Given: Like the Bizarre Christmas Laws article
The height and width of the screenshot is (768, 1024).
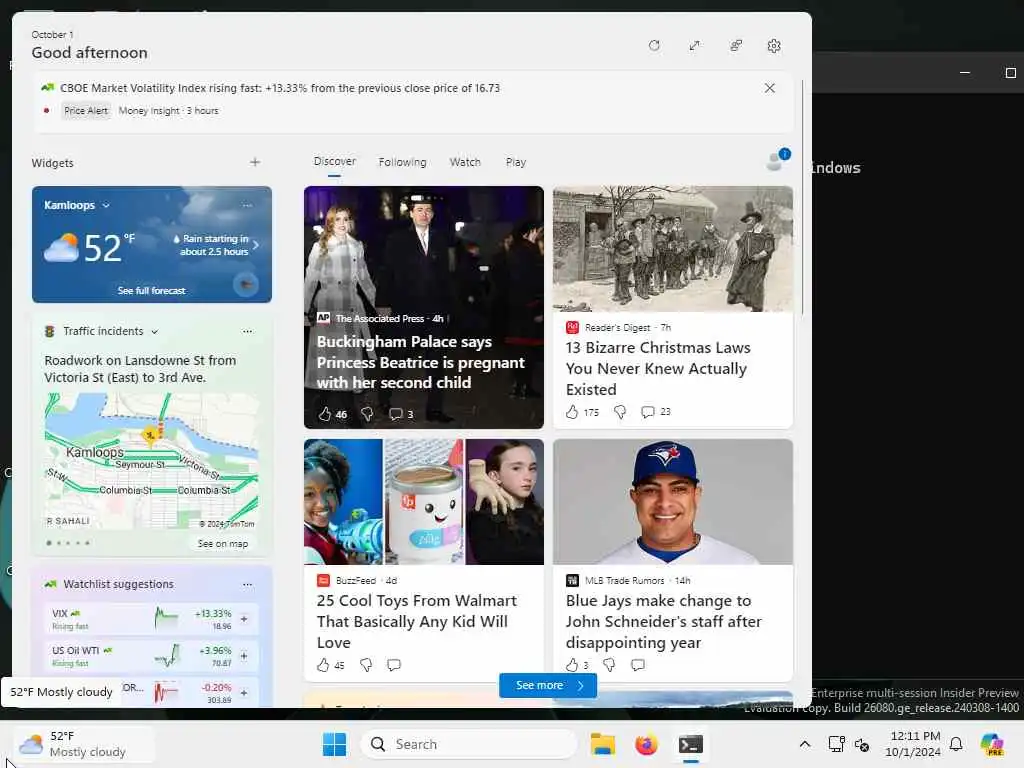Looking at the screenshot, I should point(572,411).
